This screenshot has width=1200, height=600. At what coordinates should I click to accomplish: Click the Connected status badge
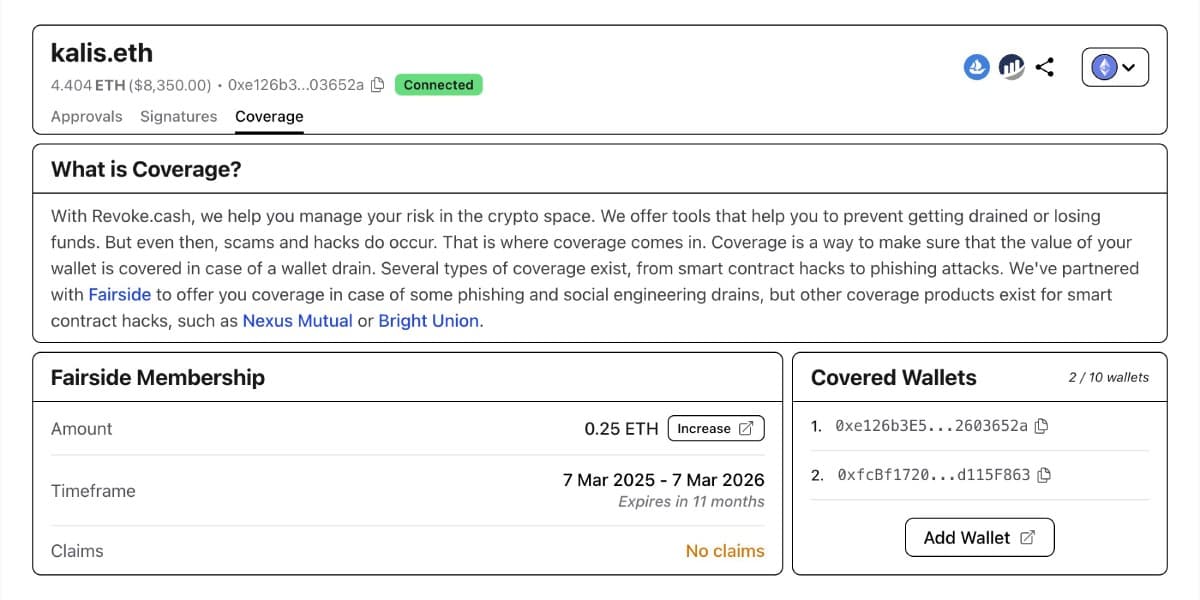point(438,85)
